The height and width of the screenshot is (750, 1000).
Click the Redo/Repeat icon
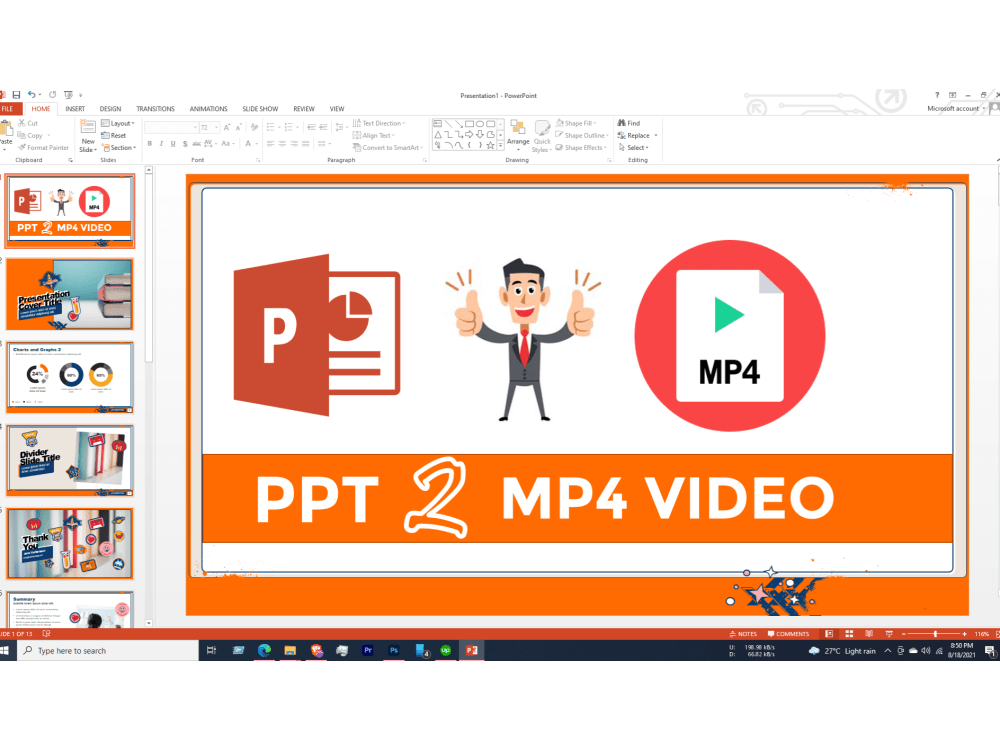(52, 94)
